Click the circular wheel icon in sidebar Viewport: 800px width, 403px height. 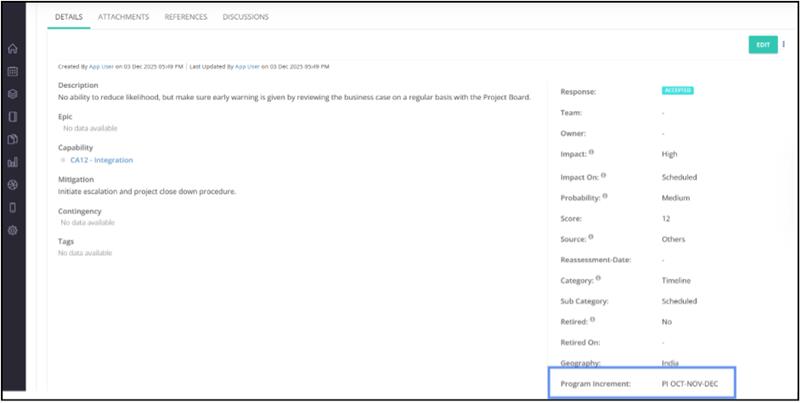(x=13, y=185)
